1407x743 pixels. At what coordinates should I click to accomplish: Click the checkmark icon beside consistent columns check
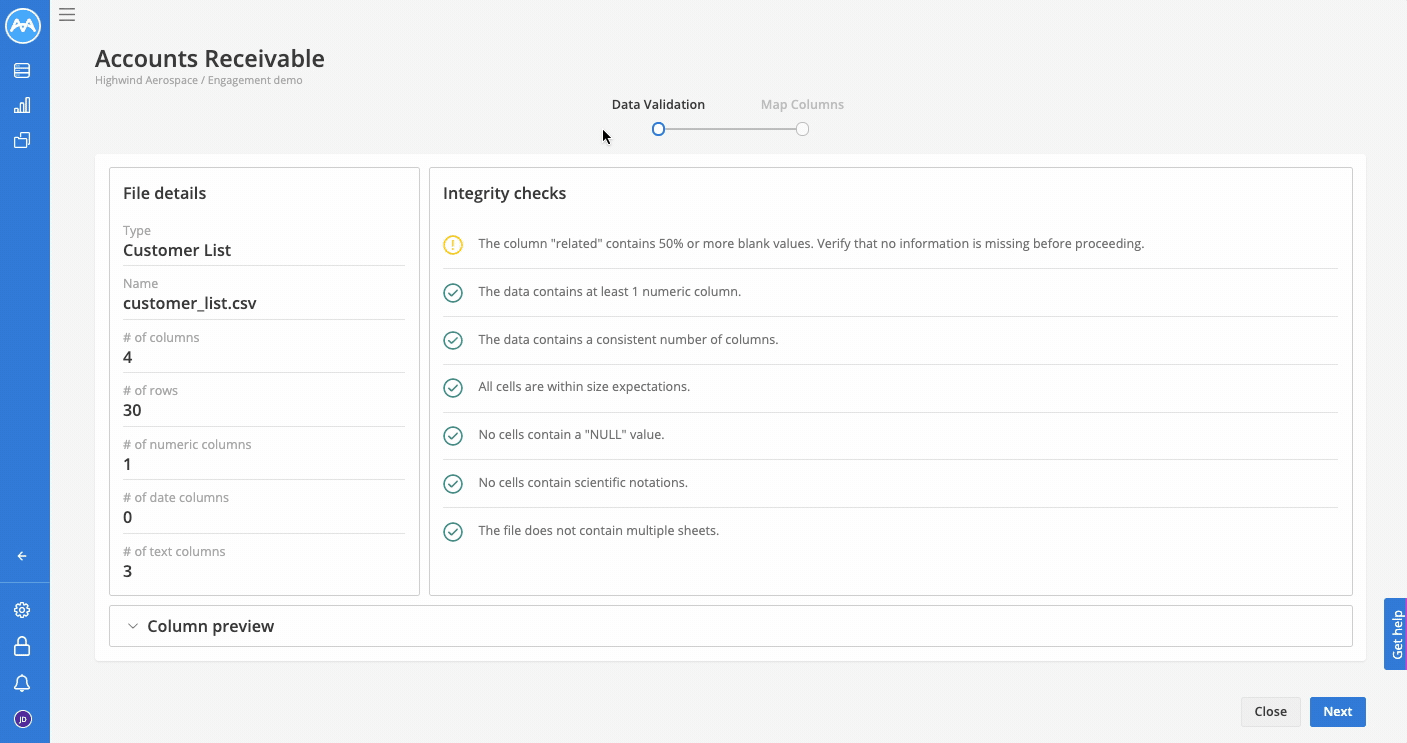pos(453,340)
